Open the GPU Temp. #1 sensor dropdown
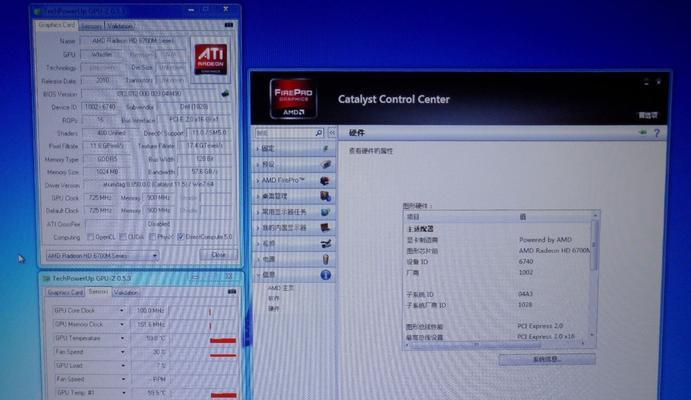The width and height of the screenshot is (691, 400). [x=123, y=393]
